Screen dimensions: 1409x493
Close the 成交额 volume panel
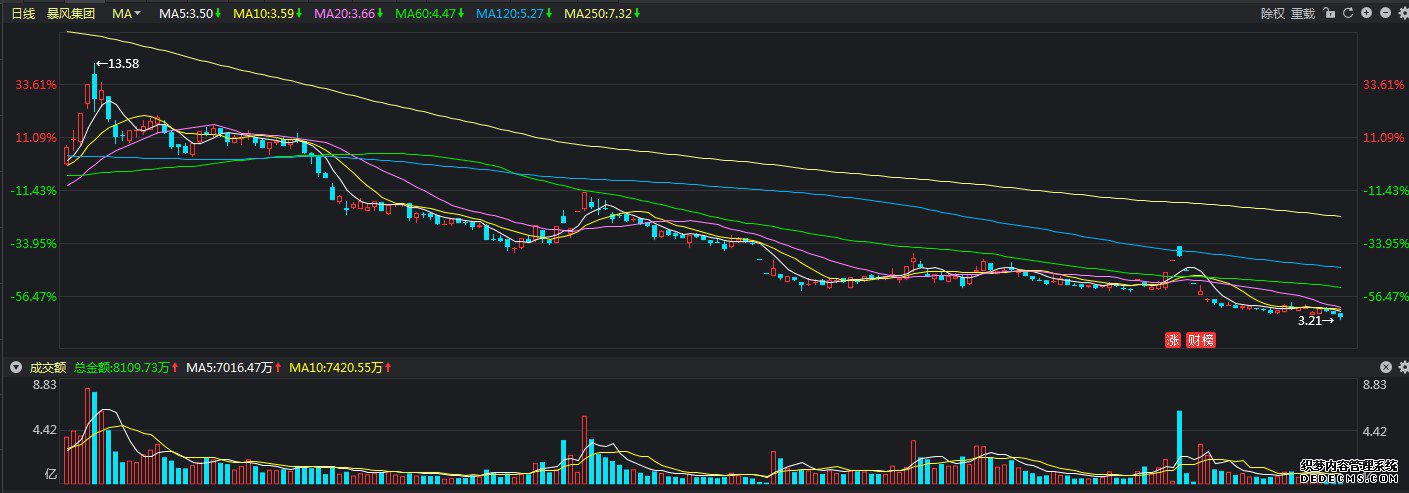1386,368
